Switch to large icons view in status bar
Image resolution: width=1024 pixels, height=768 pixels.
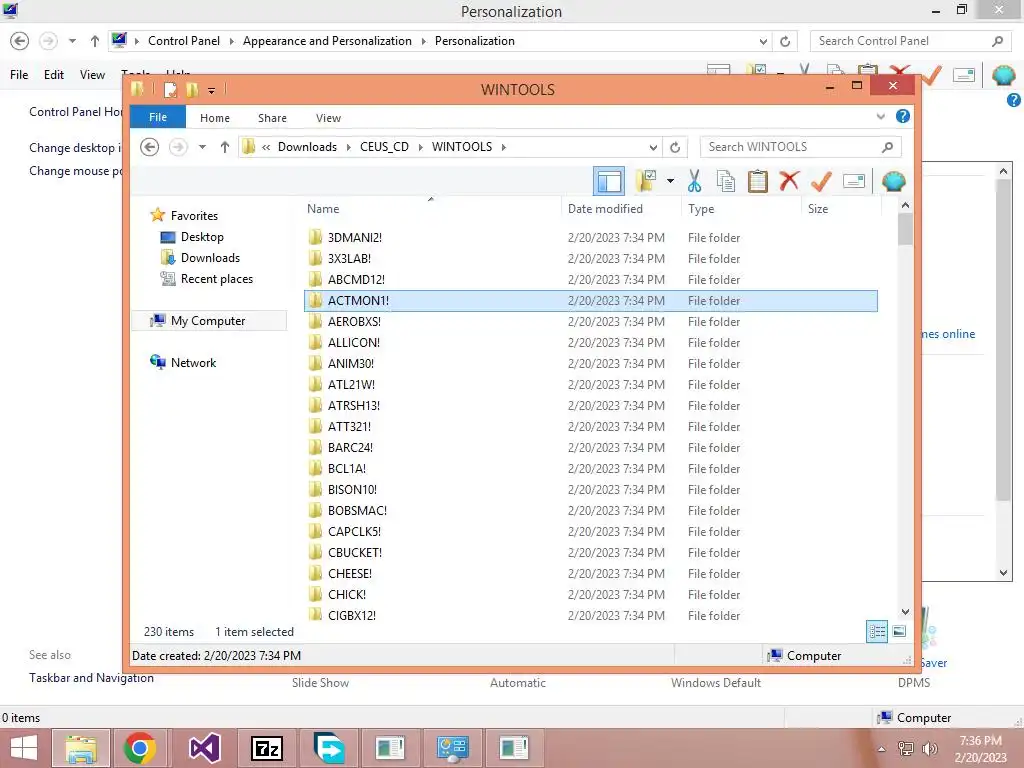point(899,632)
